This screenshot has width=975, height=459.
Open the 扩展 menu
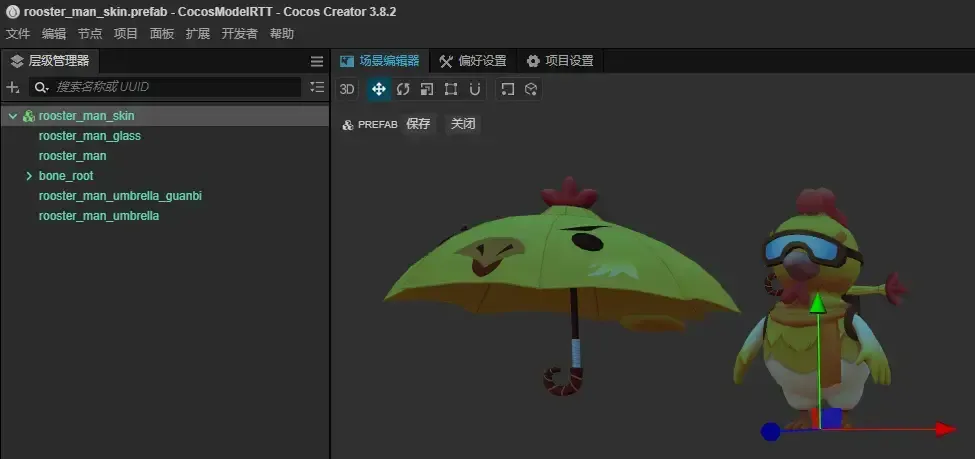pos(198,34)
